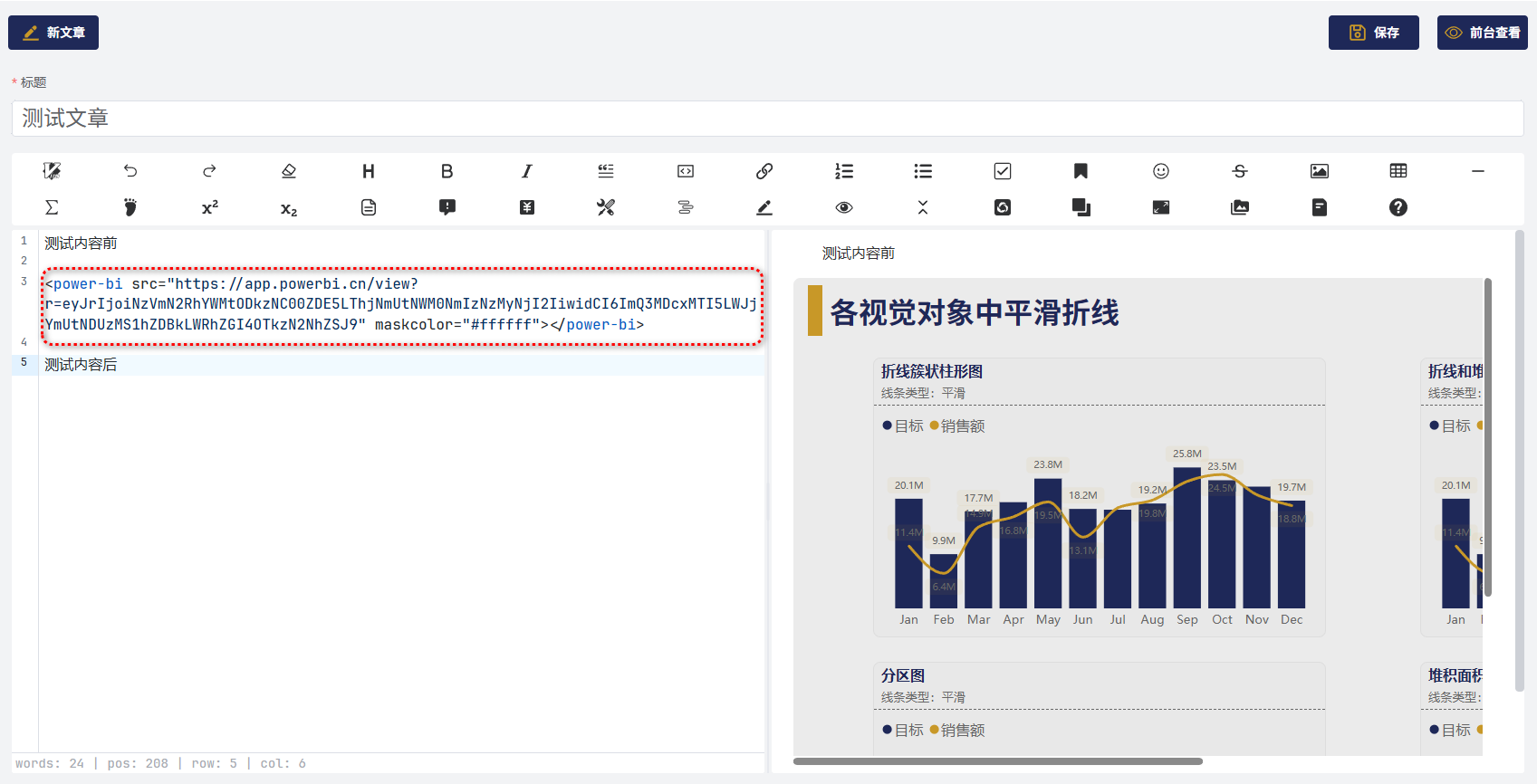Select the eraser clear-format icon
The height and width of the screenshot is (784, 1537).
click(x=289, y=171)
